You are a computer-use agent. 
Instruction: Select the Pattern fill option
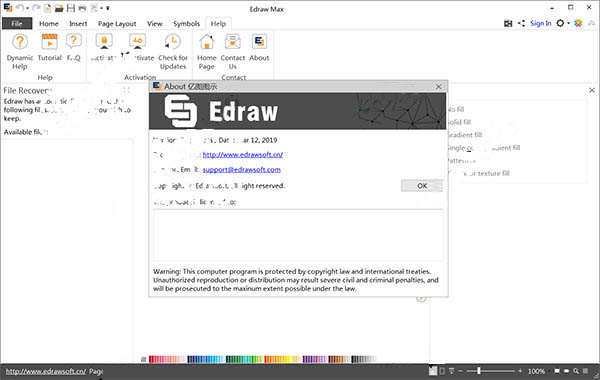tap(461, 160)
